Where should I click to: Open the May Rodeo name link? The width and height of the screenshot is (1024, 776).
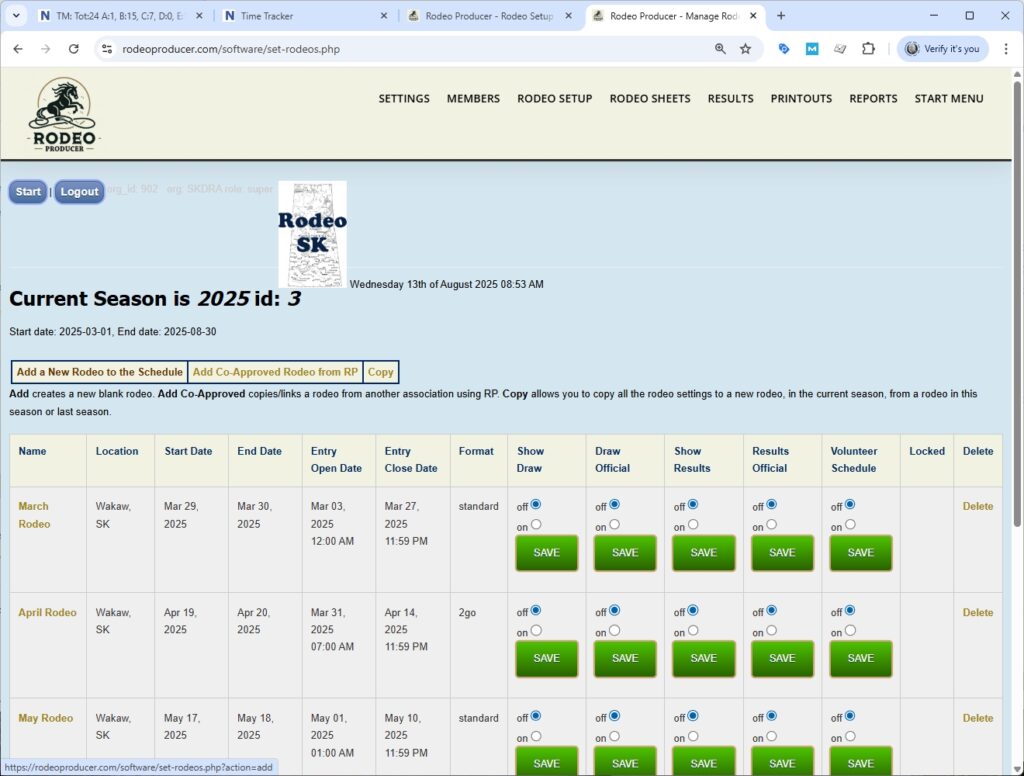click(x=45, y=718)
